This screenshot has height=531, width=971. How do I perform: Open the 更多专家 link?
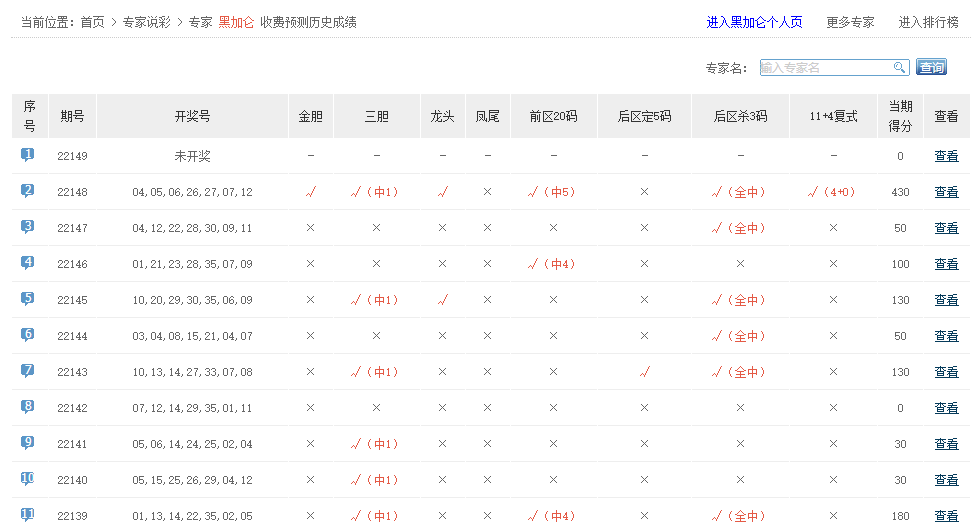[850, 22]
